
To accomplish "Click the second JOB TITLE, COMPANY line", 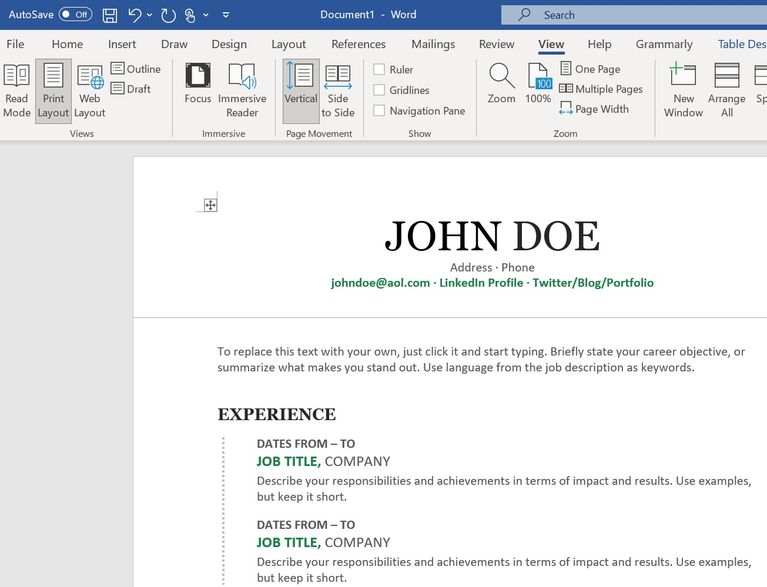I will tap(323, 542).
